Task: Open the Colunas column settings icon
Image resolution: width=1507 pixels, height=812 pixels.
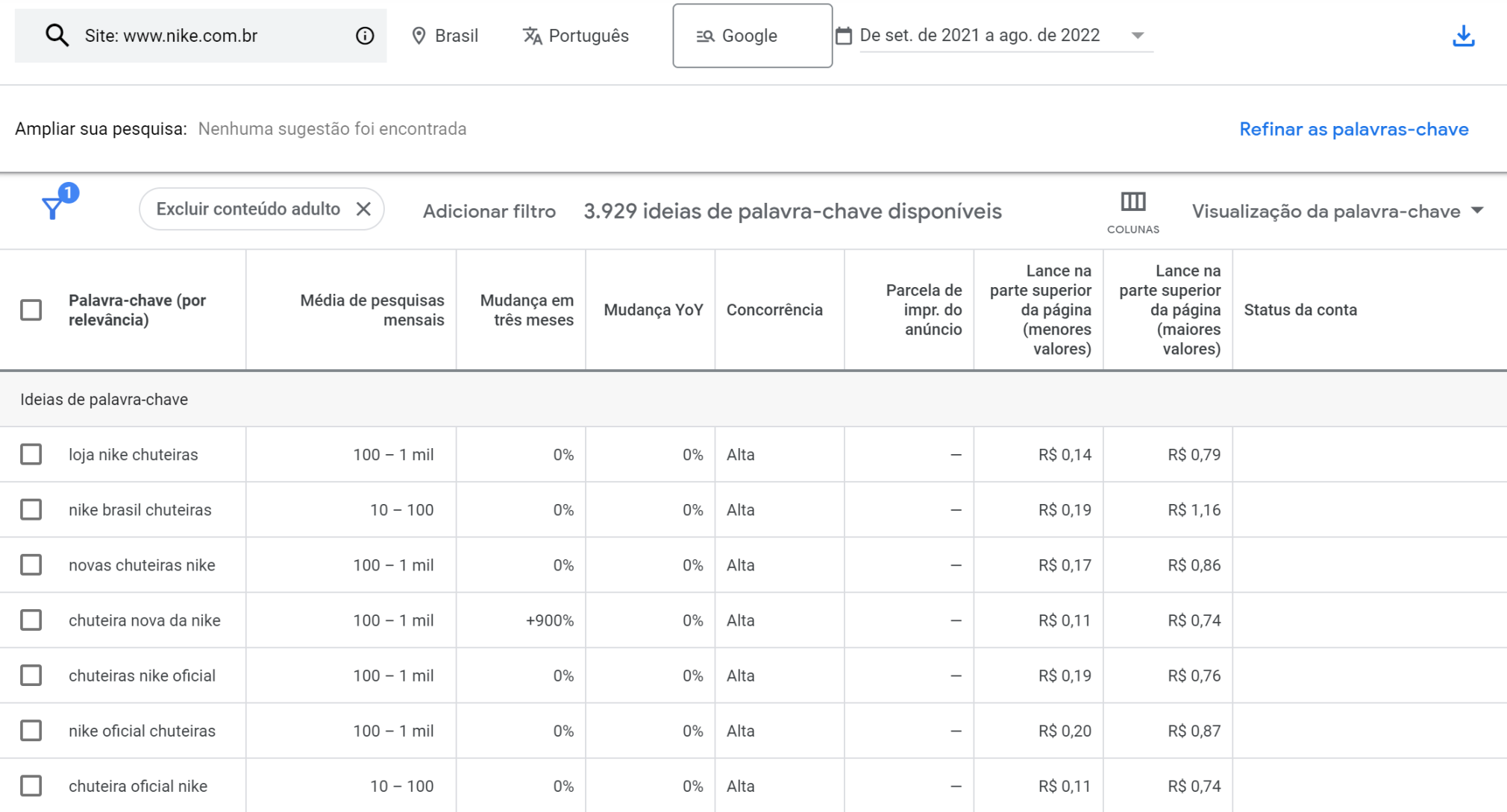Action: (1132, 201)
